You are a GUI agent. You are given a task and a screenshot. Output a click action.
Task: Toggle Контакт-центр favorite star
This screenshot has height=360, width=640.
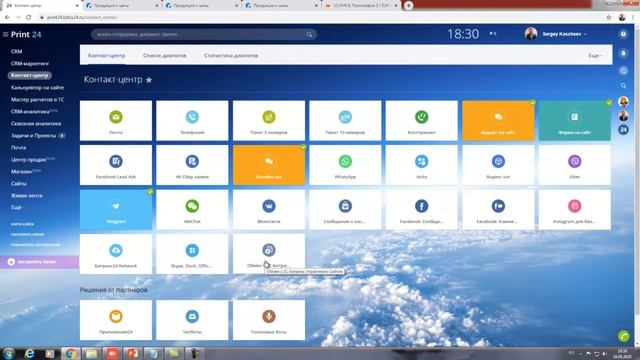[149, 80]
